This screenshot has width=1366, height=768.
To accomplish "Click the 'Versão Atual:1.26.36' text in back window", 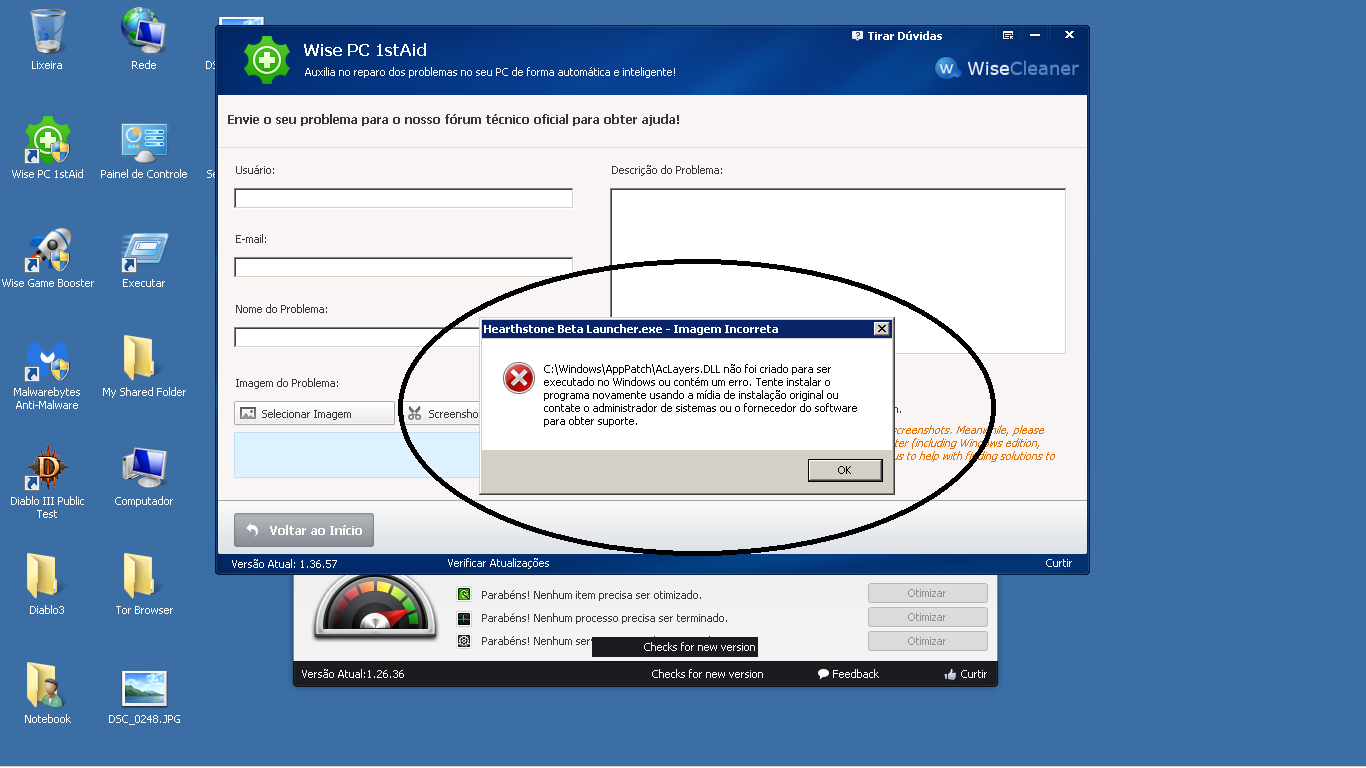I will pyautogui.click(x=353, y=674).
